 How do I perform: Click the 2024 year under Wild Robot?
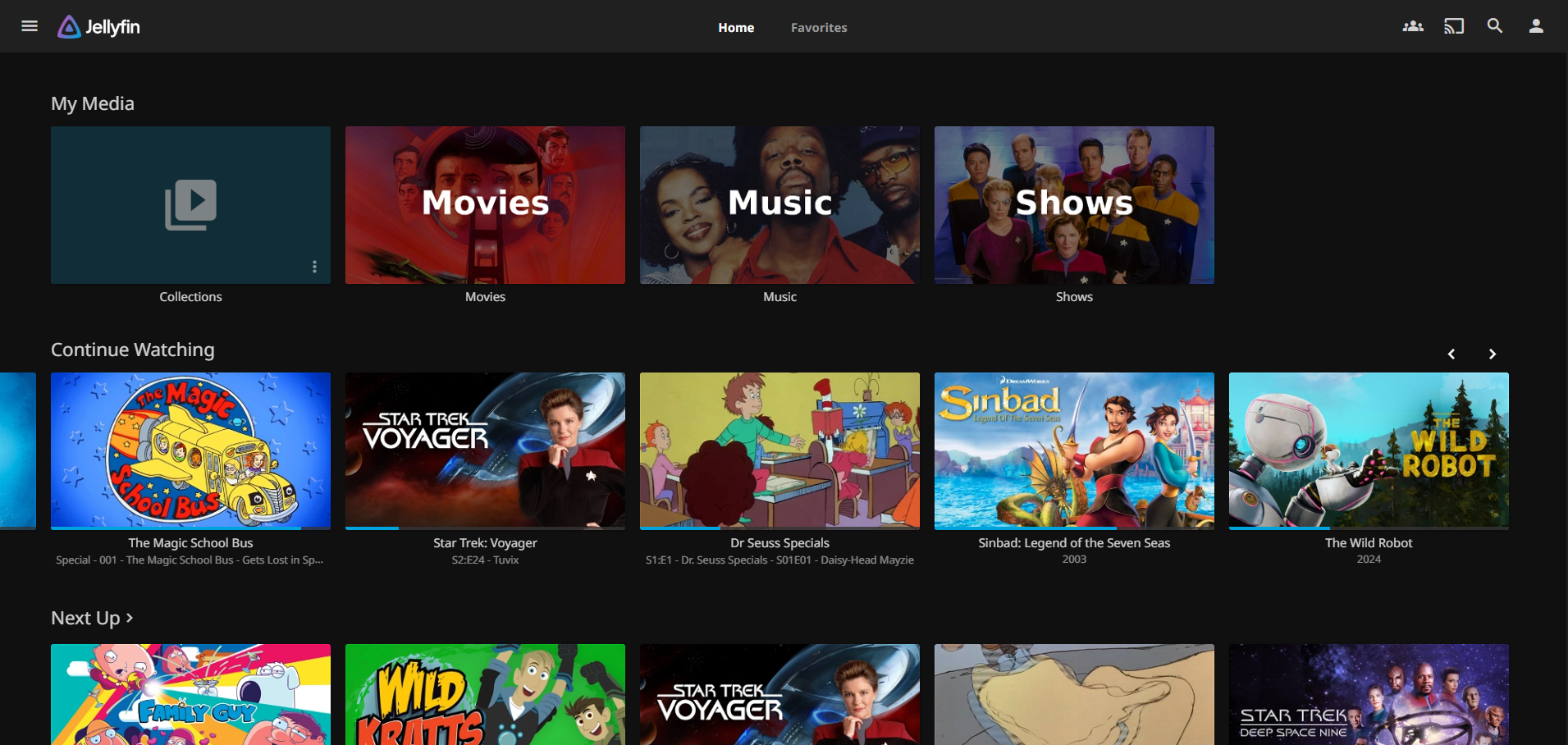point(1369,560)
